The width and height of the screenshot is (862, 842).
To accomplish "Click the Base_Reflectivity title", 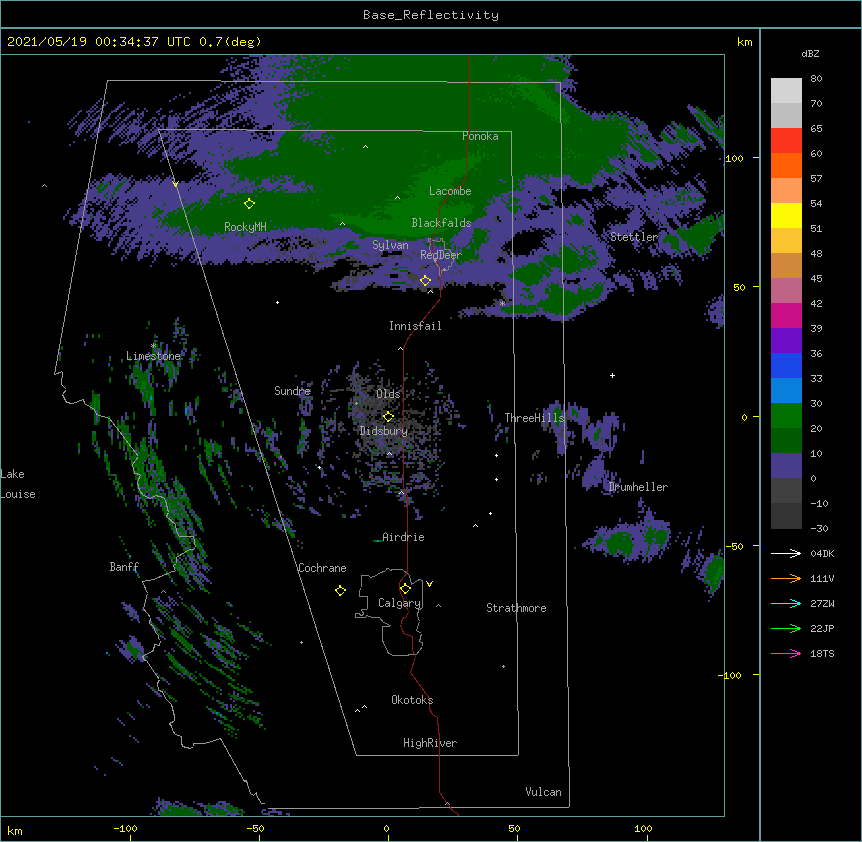I will pos(431,15).
